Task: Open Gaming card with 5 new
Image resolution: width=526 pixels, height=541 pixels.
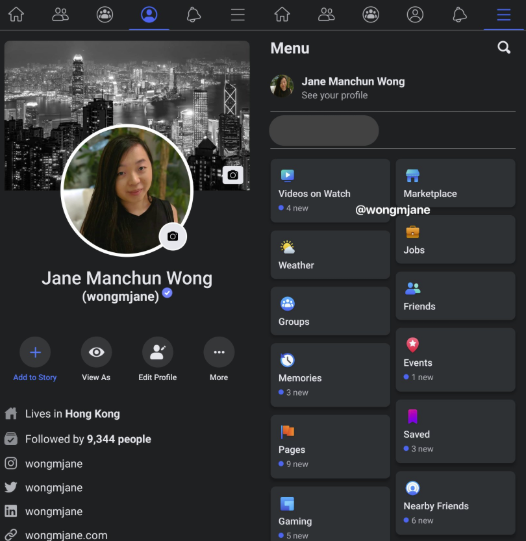Action: coord(330,514)
